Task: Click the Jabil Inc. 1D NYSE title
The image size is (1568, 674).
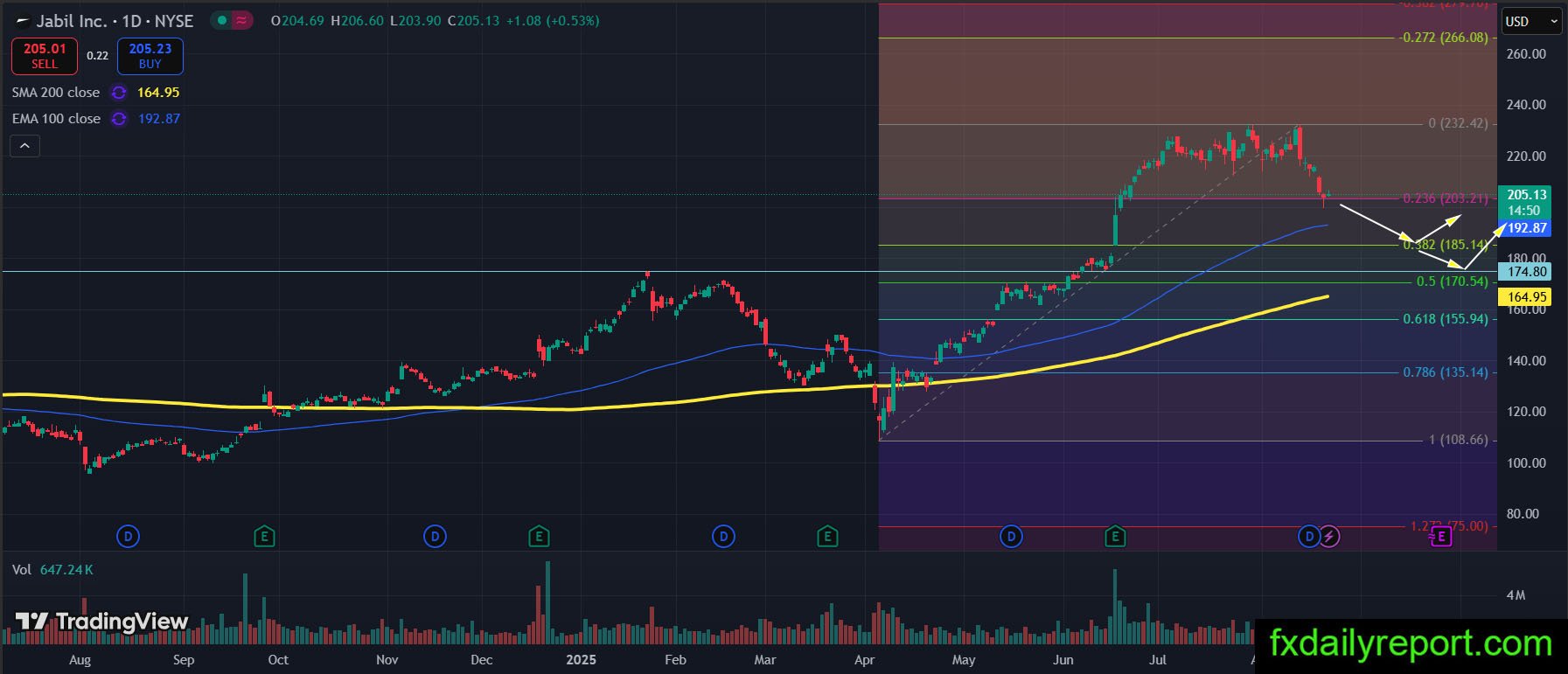Action: click(115, 20)
